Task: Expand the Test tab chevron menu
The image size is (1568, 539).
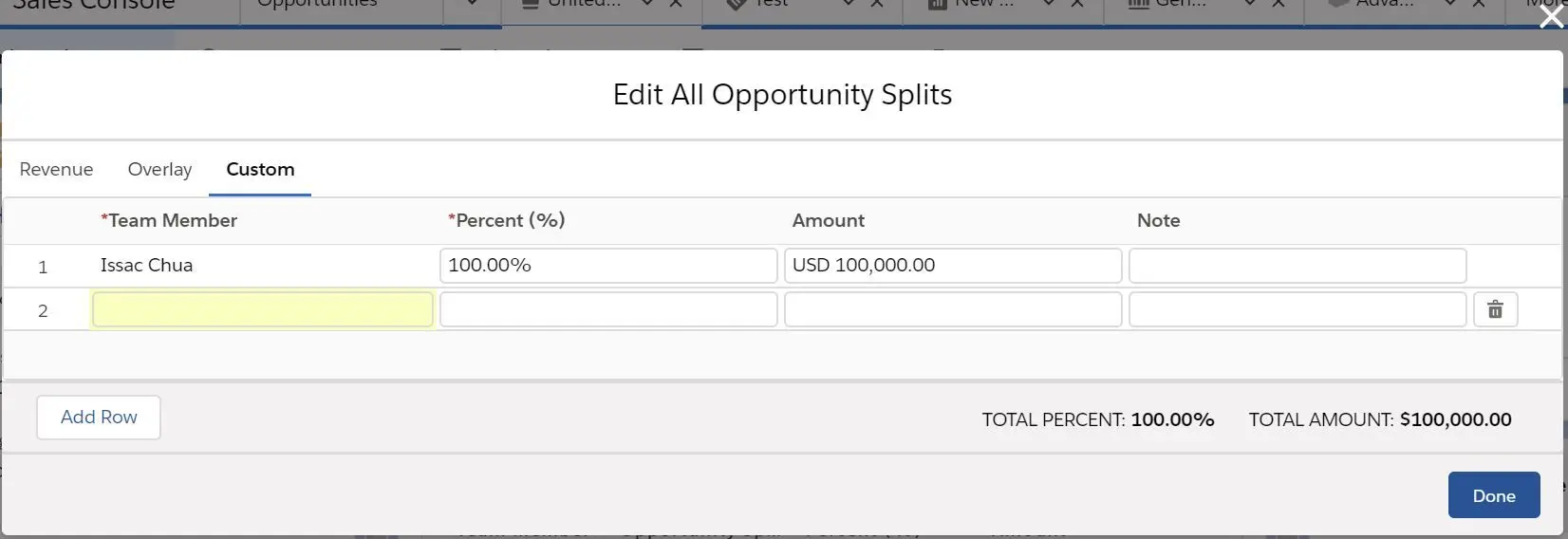Action: click(849, 4)
